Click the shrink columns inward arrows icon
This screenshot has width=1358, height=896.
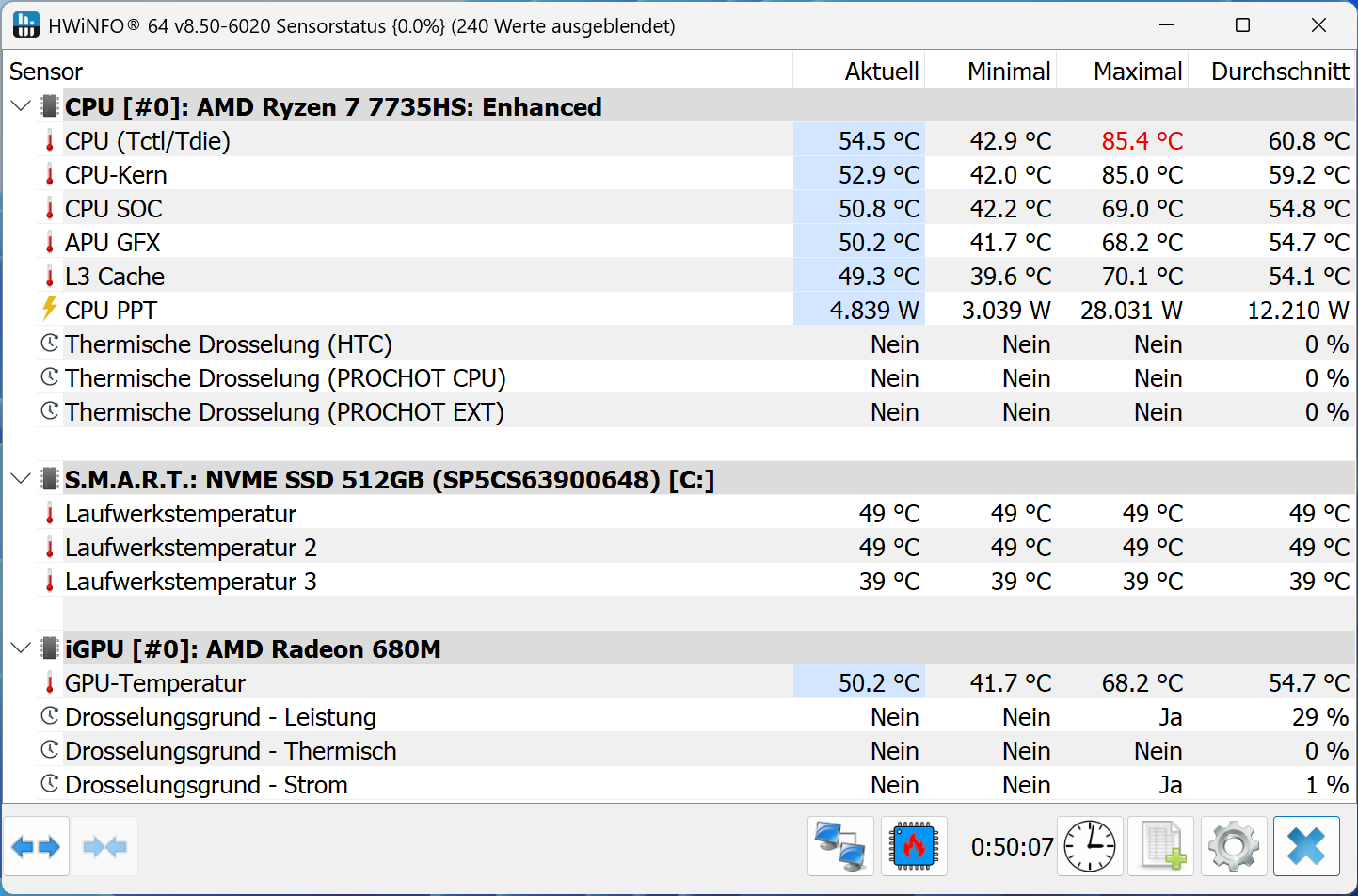[104, 847]
